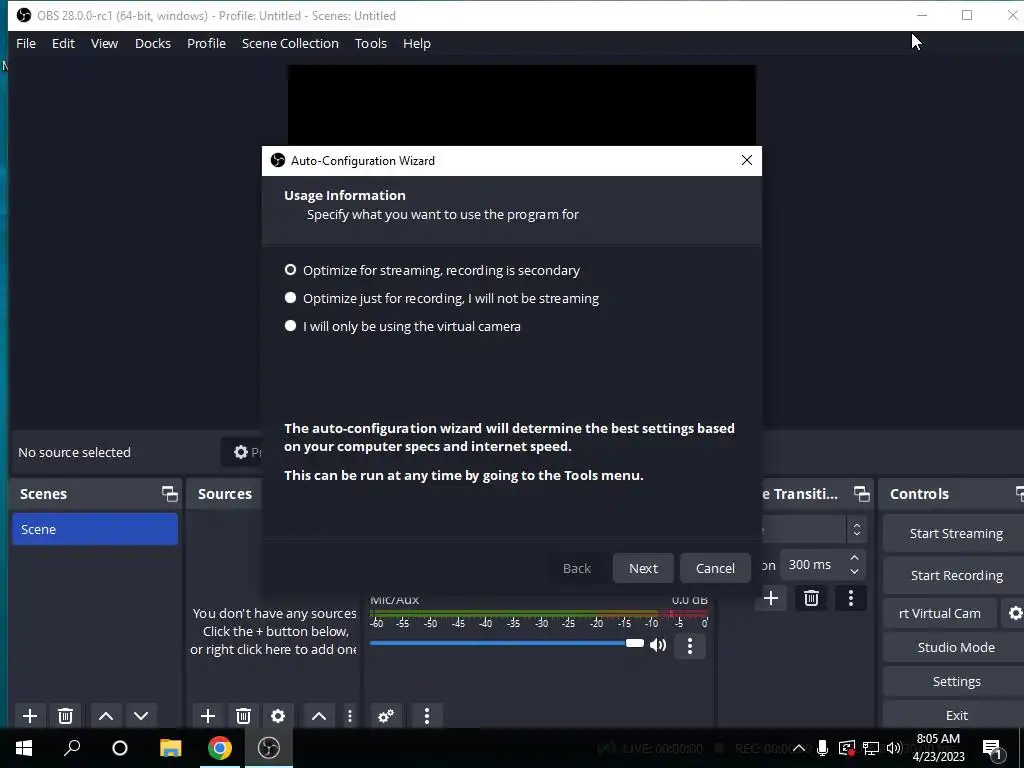Add a source with the plus icon
This screenshot has width=1024, height=768.
[208, 716]
